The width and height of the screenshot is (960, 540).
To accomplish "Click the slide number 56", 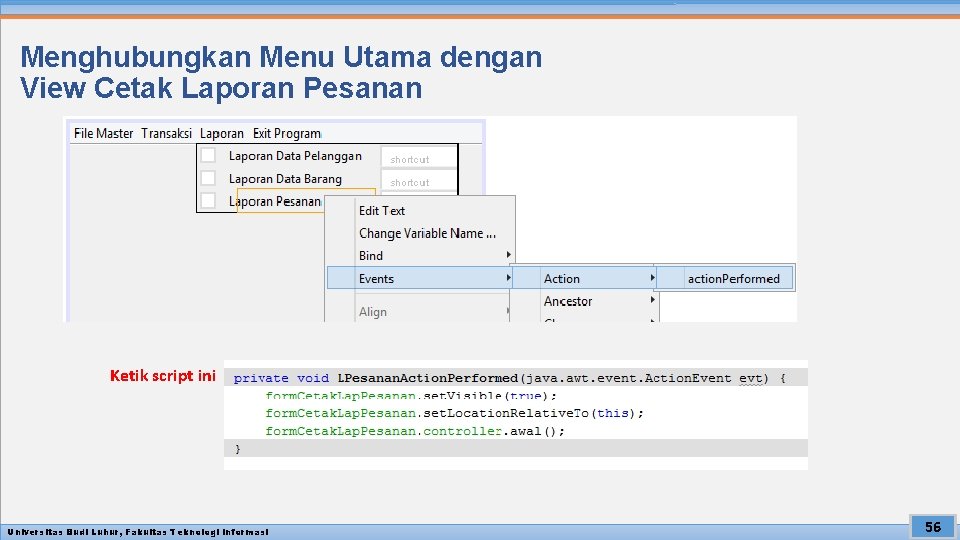I will point(932,527).
